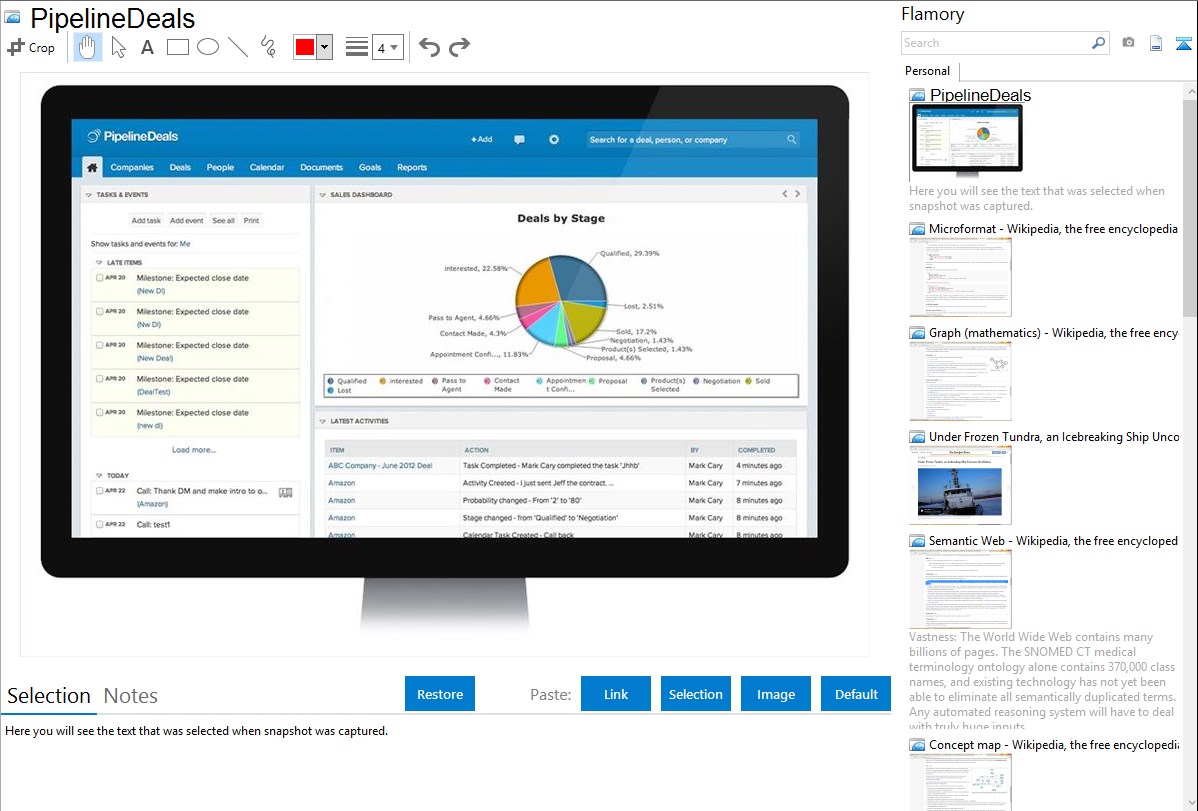
Task: Open the line width dropdown showing 4
Action: (x=388, y=47)
